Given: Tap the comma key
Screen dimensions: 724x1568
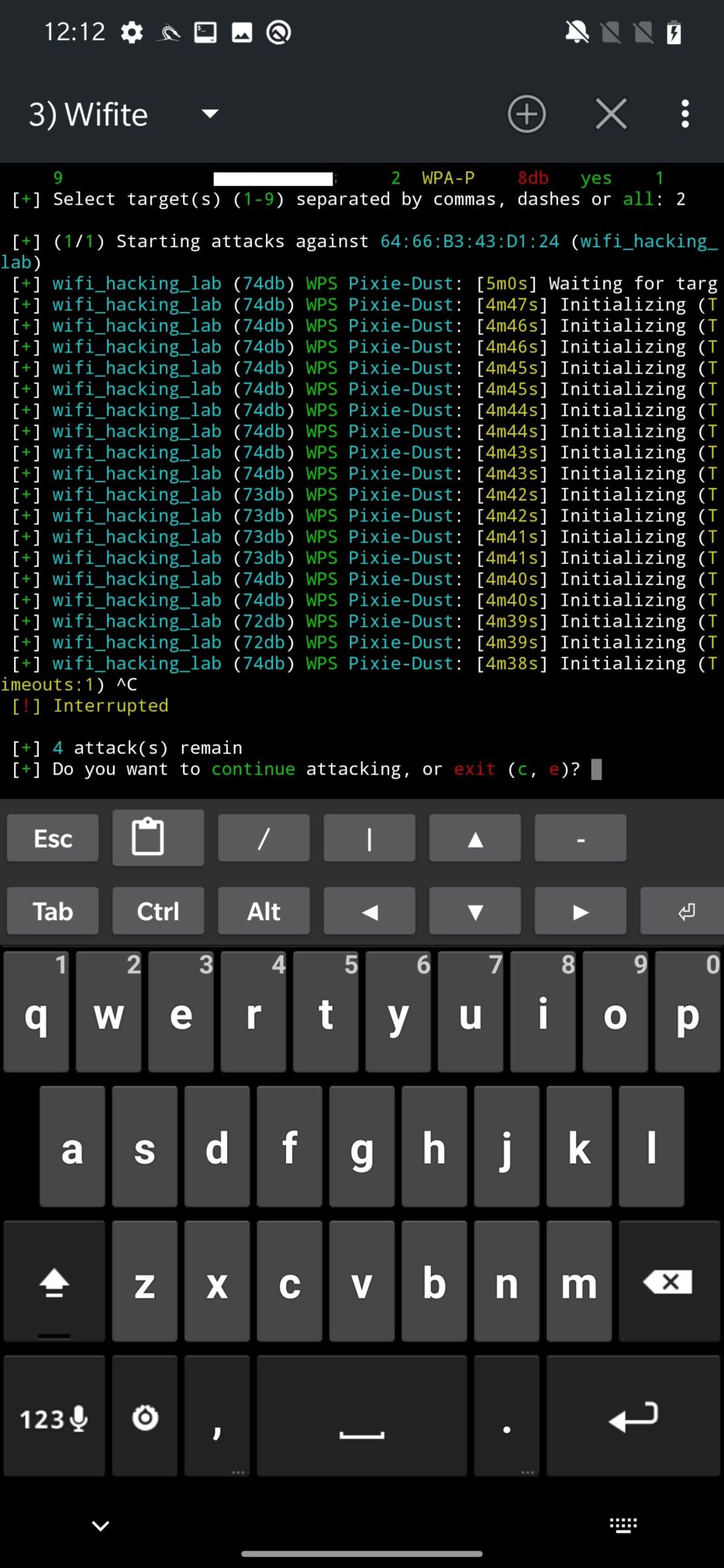Looking at the screenshot, I should (217, 1416).
